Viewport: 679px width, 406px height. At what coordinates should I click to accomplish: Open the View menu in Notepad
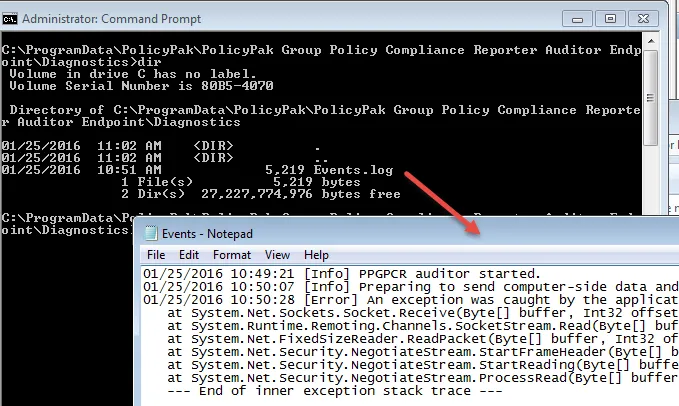(278, 255)
